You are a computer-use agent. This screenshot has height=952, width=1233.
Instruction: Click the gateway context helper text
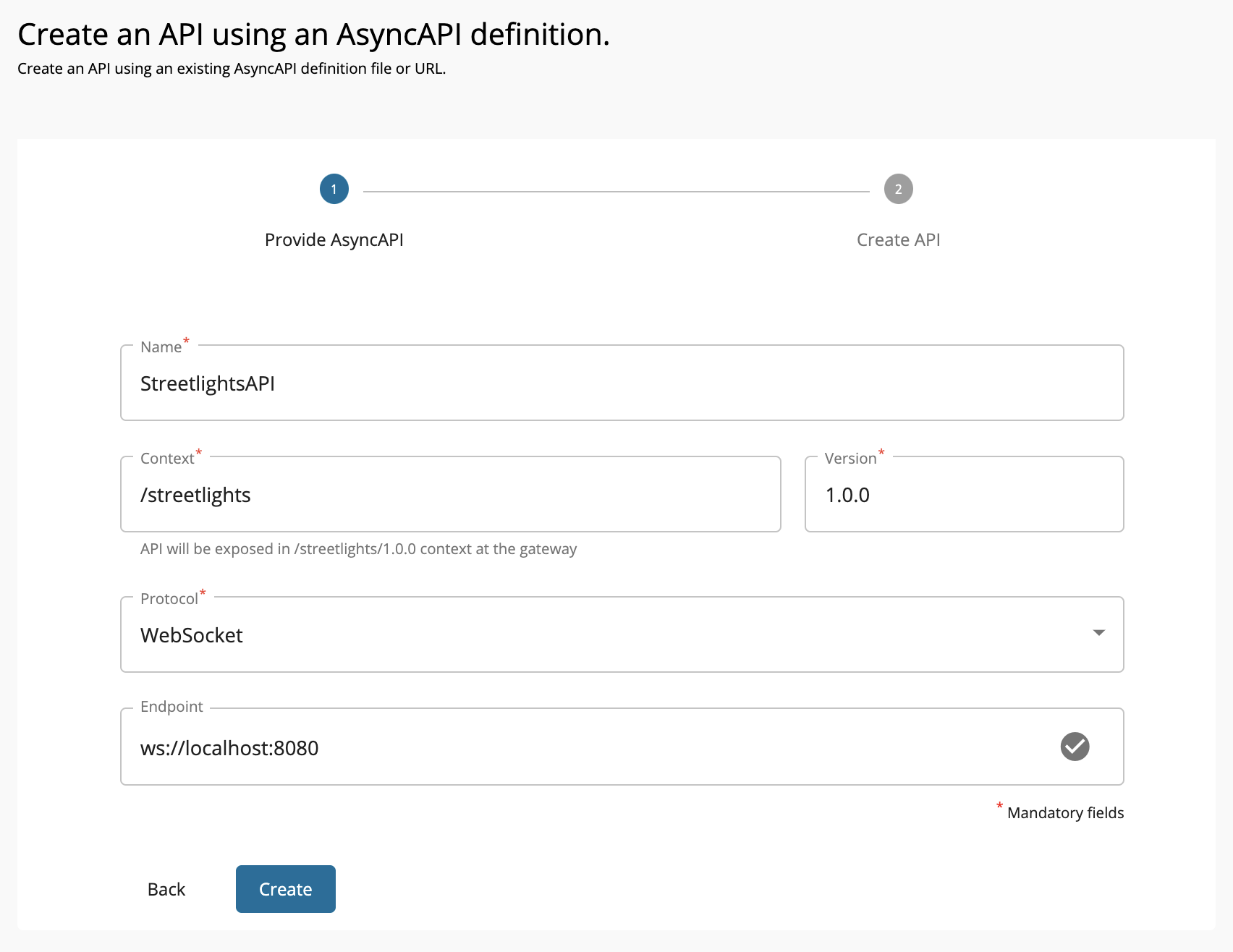[358, 549]
